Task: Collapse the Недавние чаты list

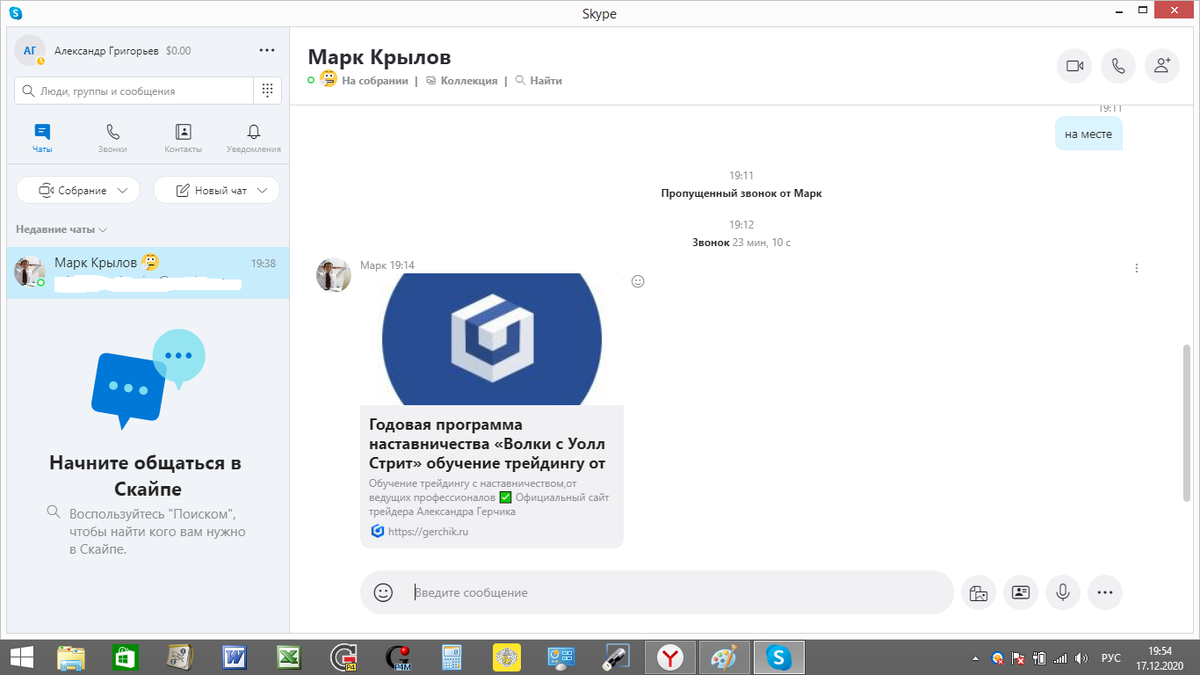Action: pyautogui.click(x=61, y=229)
